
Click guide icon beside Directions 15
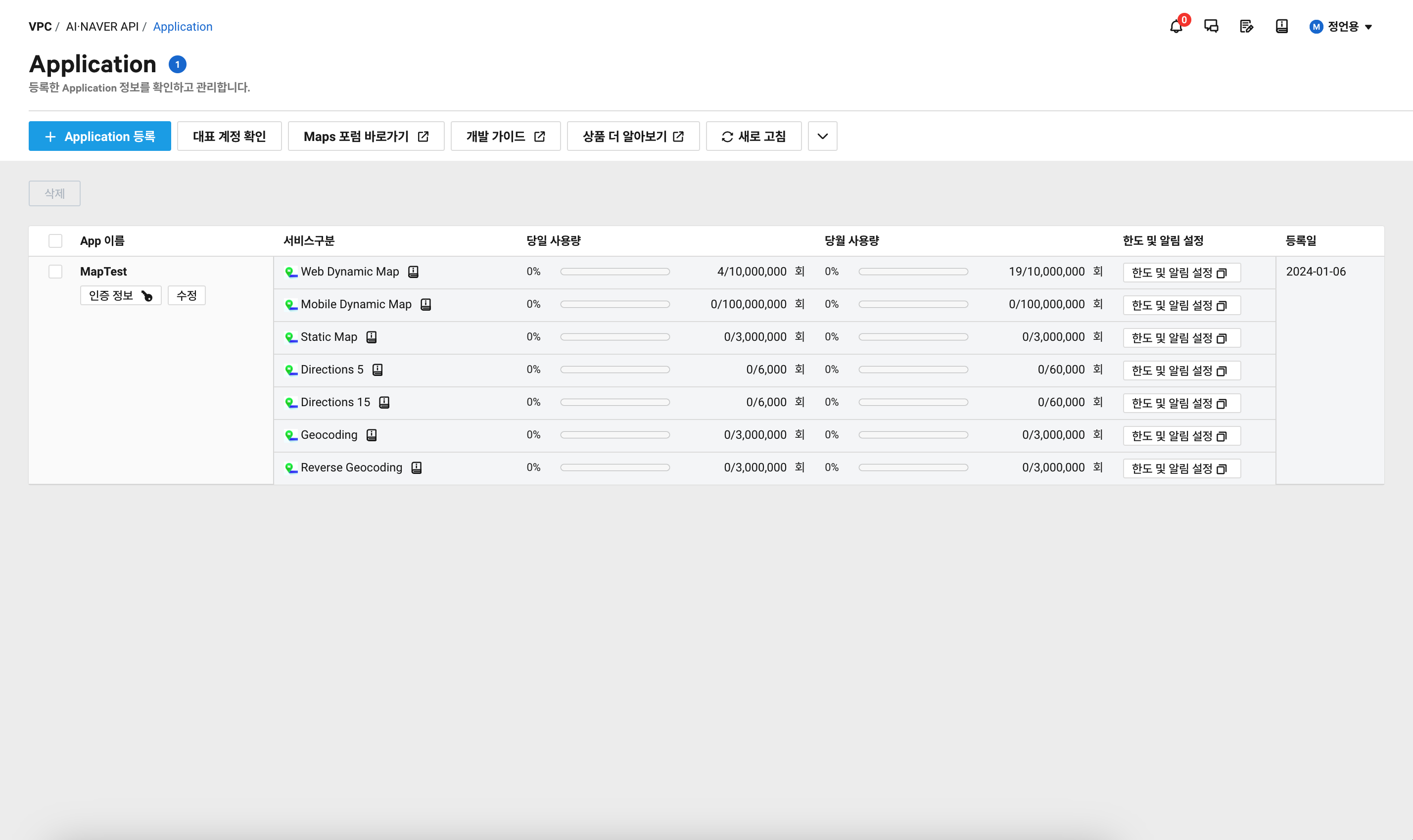tap(384, 403)
